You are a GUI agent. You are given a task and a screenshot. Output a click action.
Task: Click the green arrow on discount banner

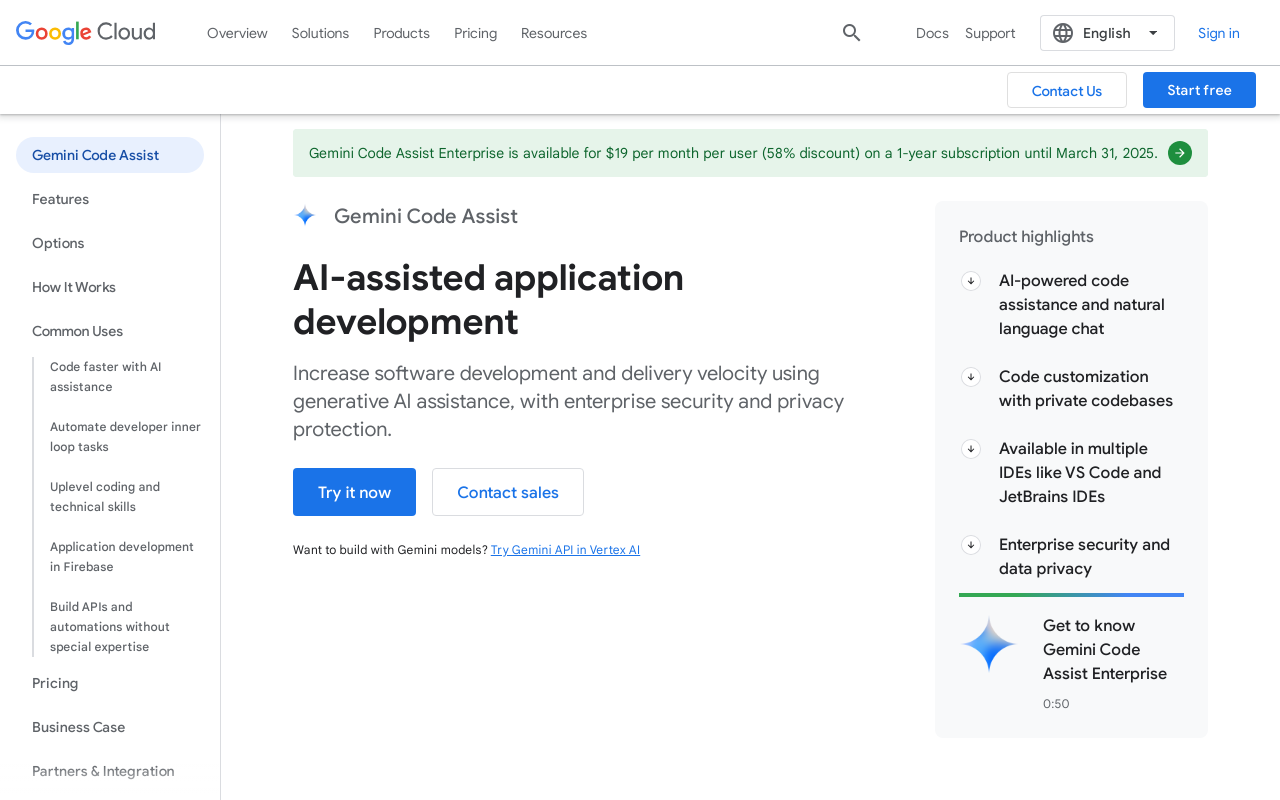coord(1180,153)
